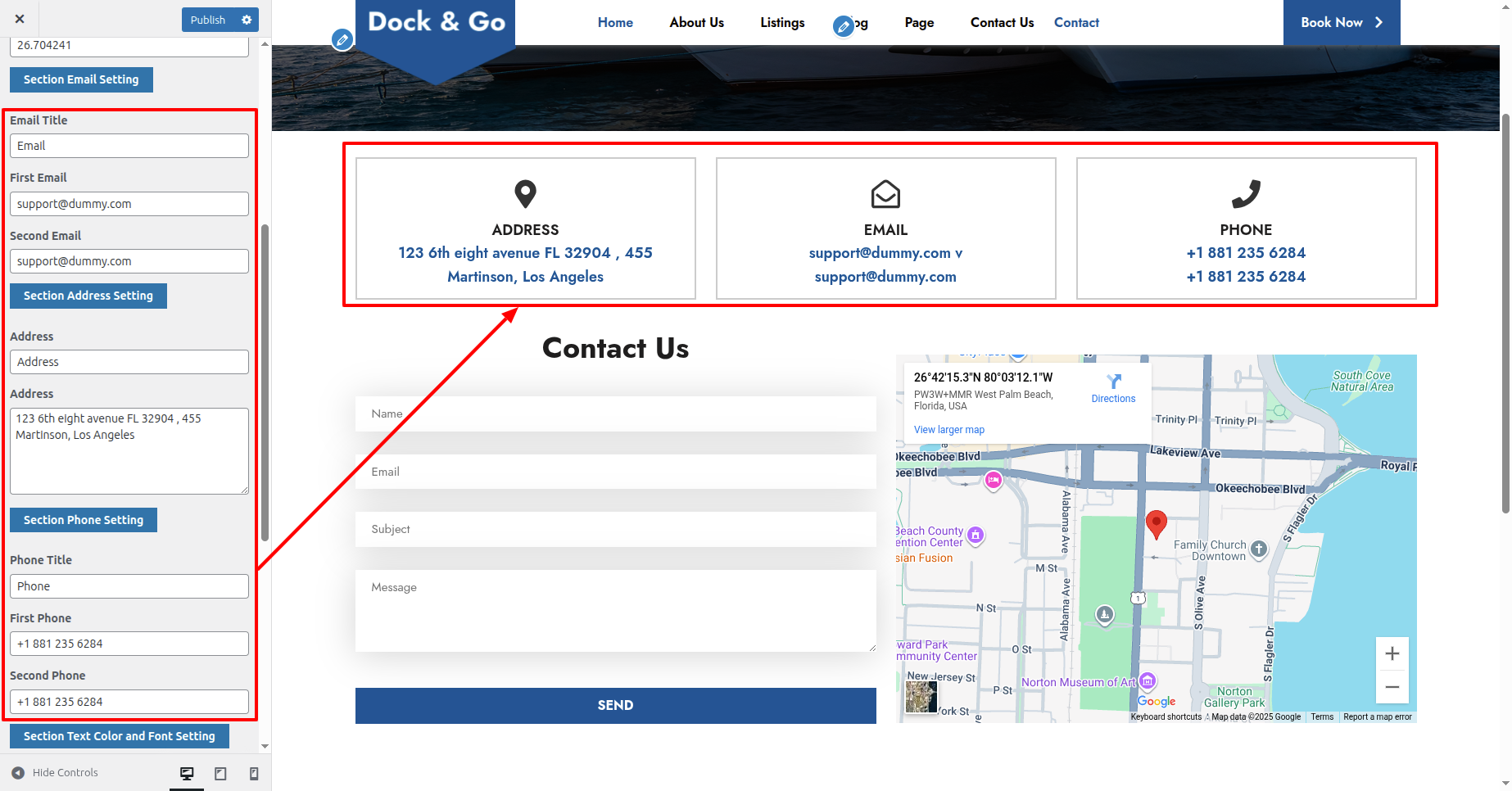Zoom in on the Google map

coord(1392,653)
